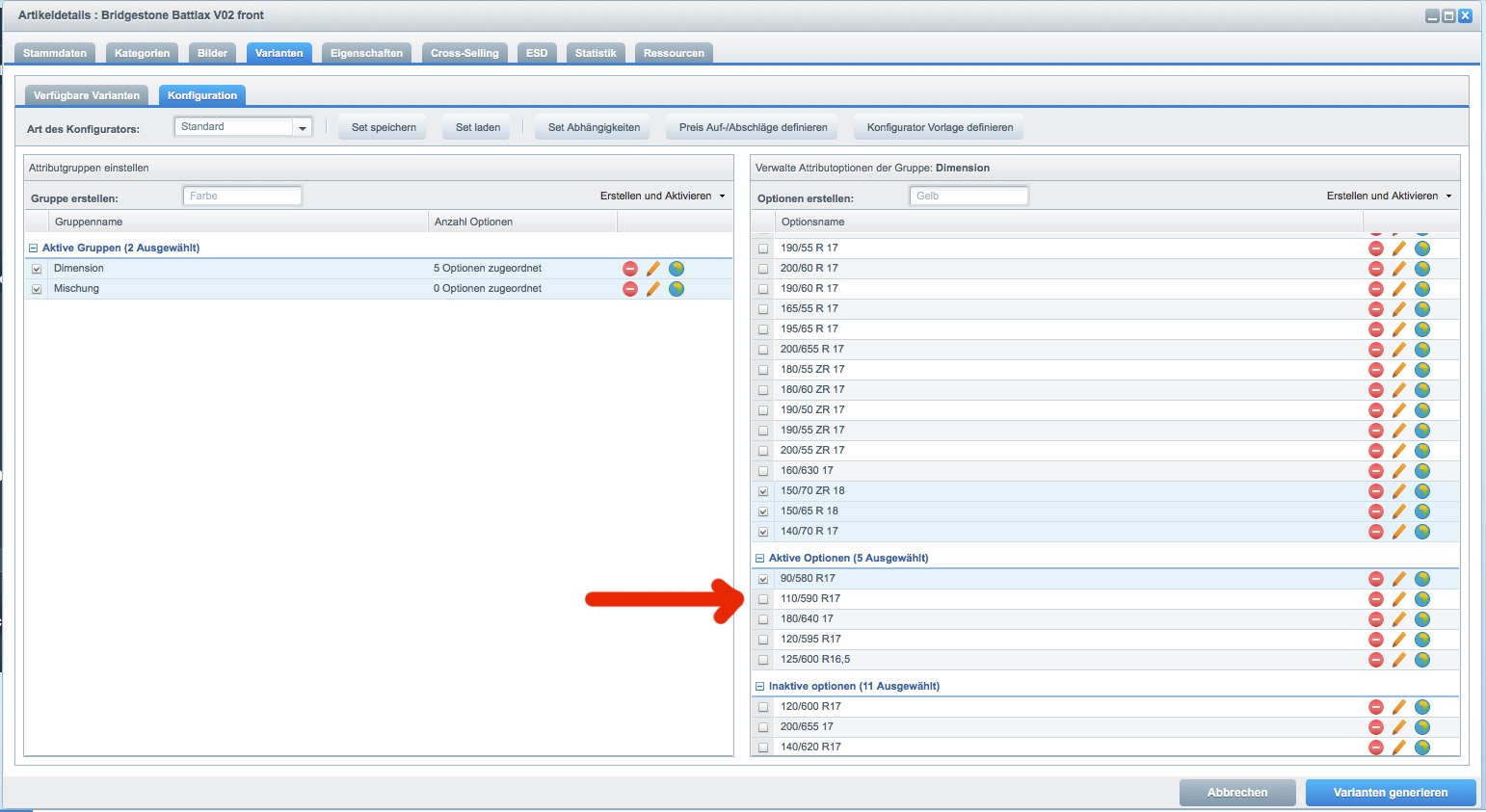Delete active option 90/580 R17

[x=1376, y=579]
